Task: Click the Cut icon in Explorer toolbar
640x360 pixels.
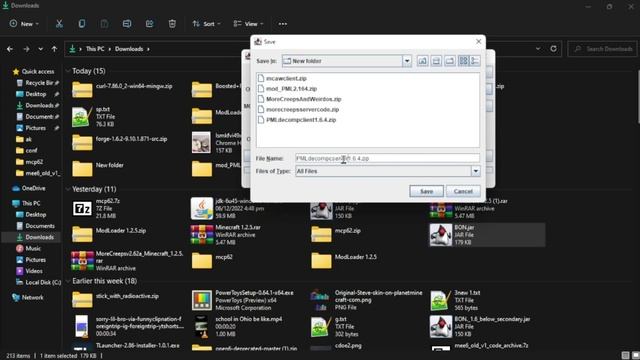Action: [59, 24]
